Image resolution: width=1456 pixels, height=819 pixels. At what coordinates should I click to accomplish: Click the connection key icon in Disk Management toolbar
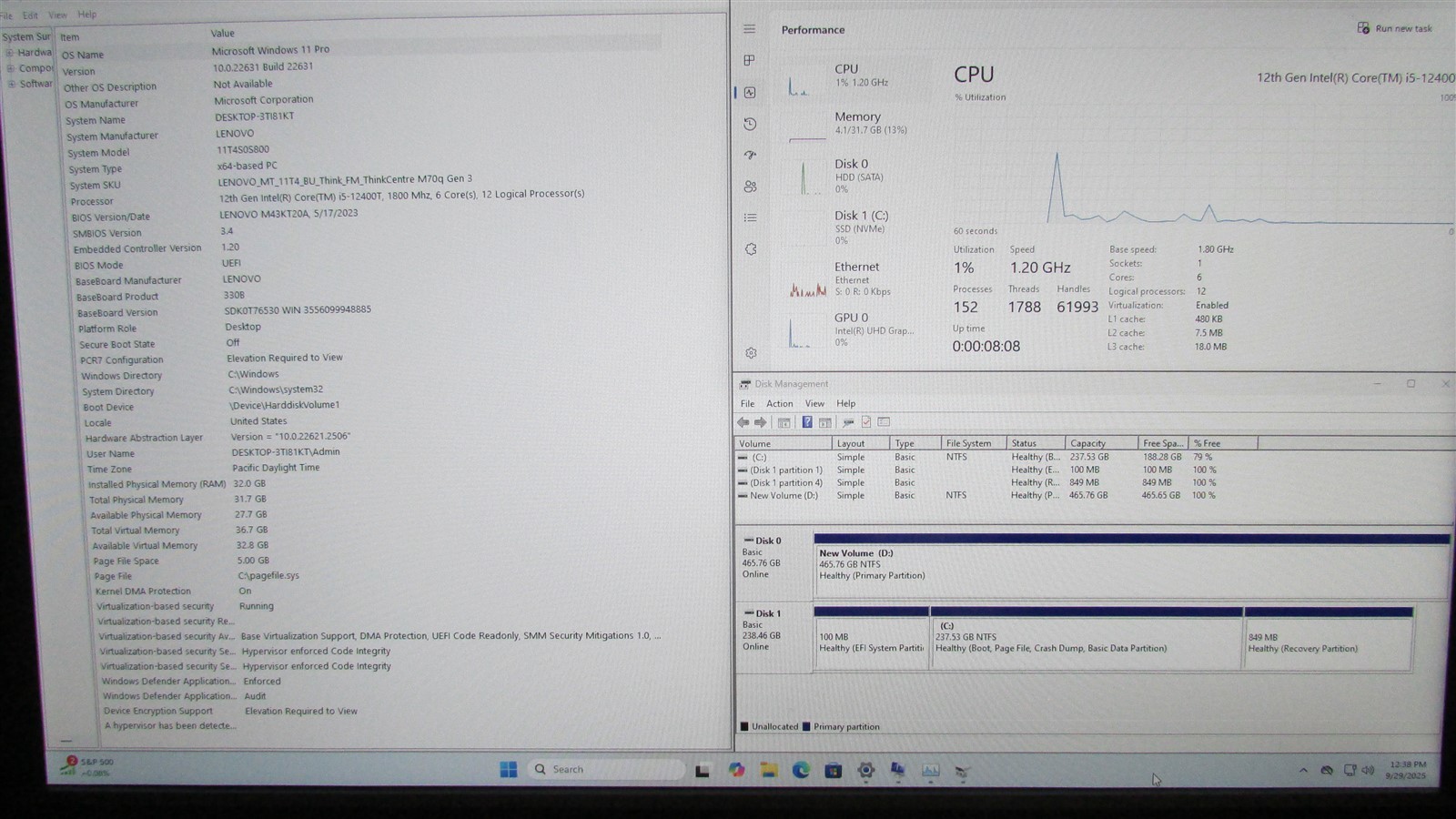click(848, 422)
